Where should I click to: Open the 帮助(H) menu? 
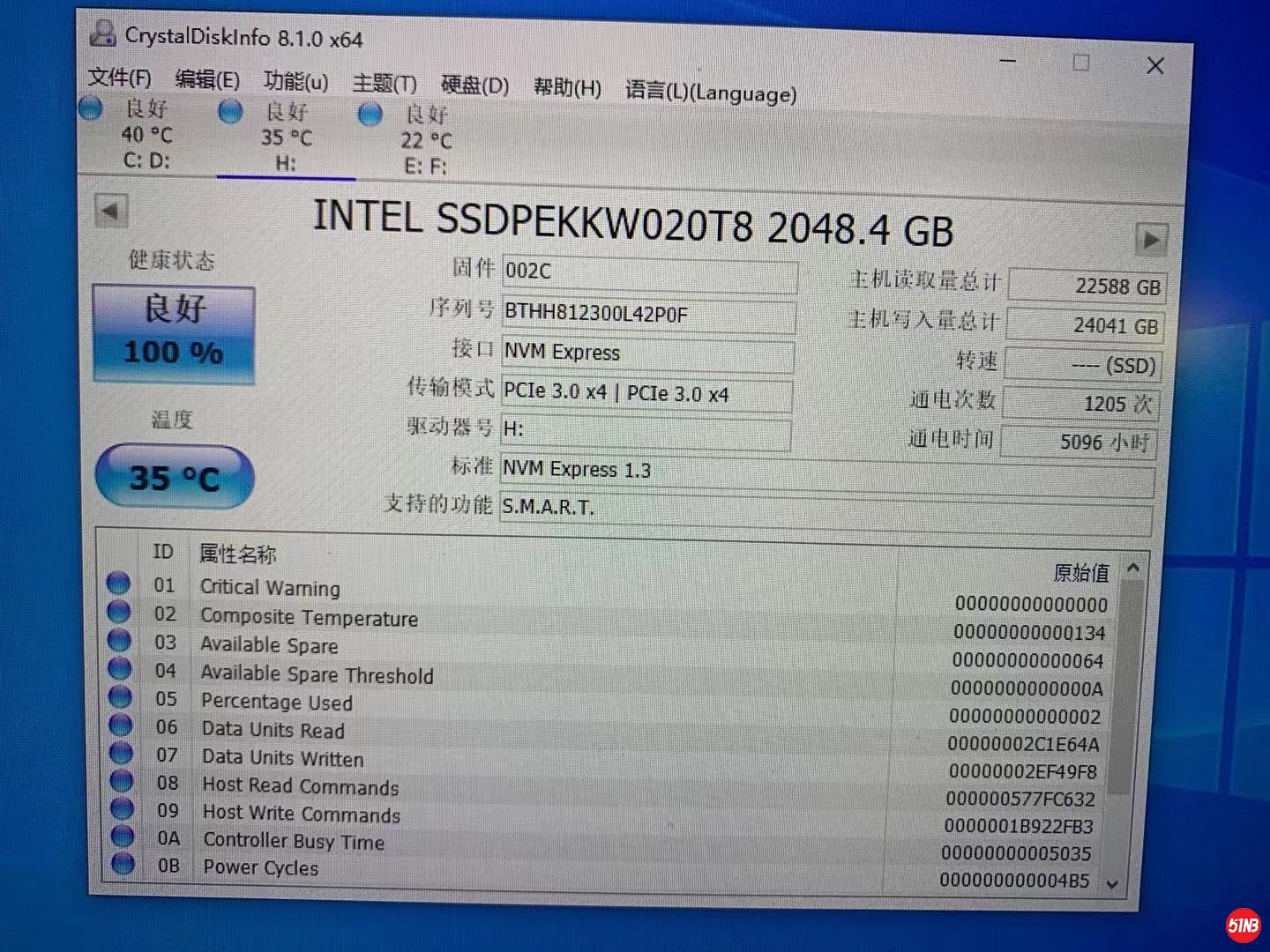tap(567, 87)
